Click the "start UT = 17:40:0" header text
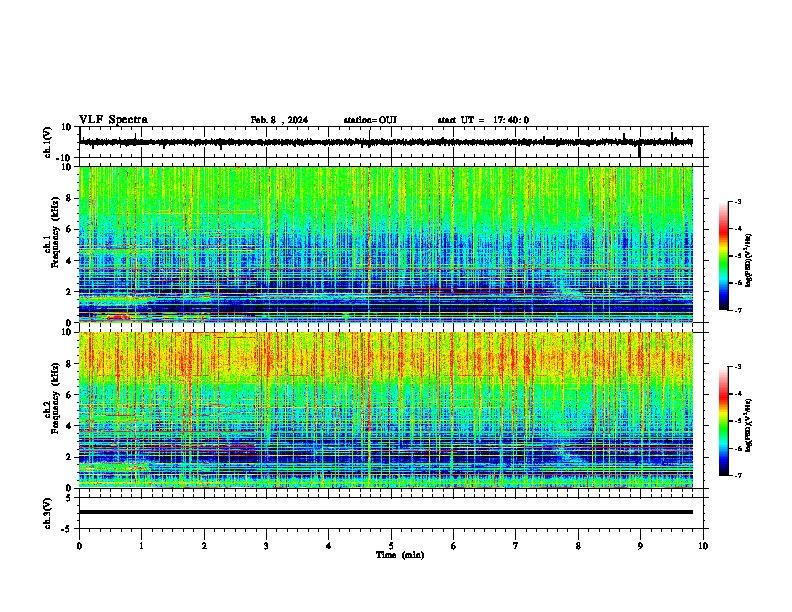The height and width of the screenshot is (612, 792). pyautogui.click(x=483, y=120)
